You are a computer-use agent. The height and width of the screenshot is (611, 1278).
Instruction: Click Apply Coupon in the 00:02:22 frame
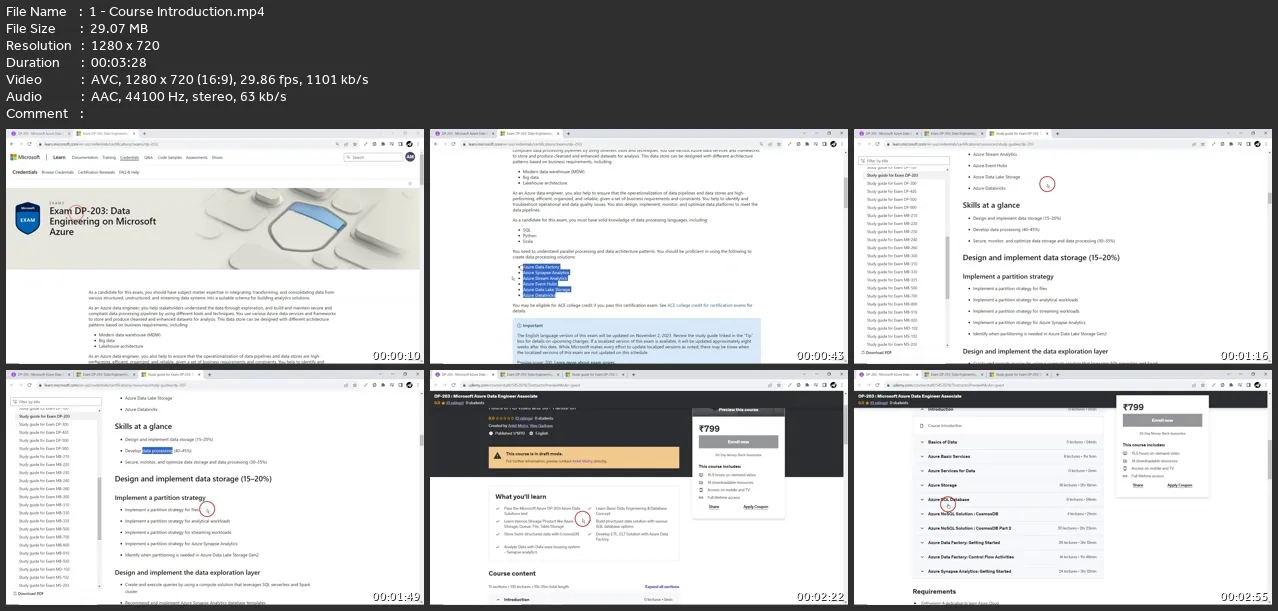755,507
